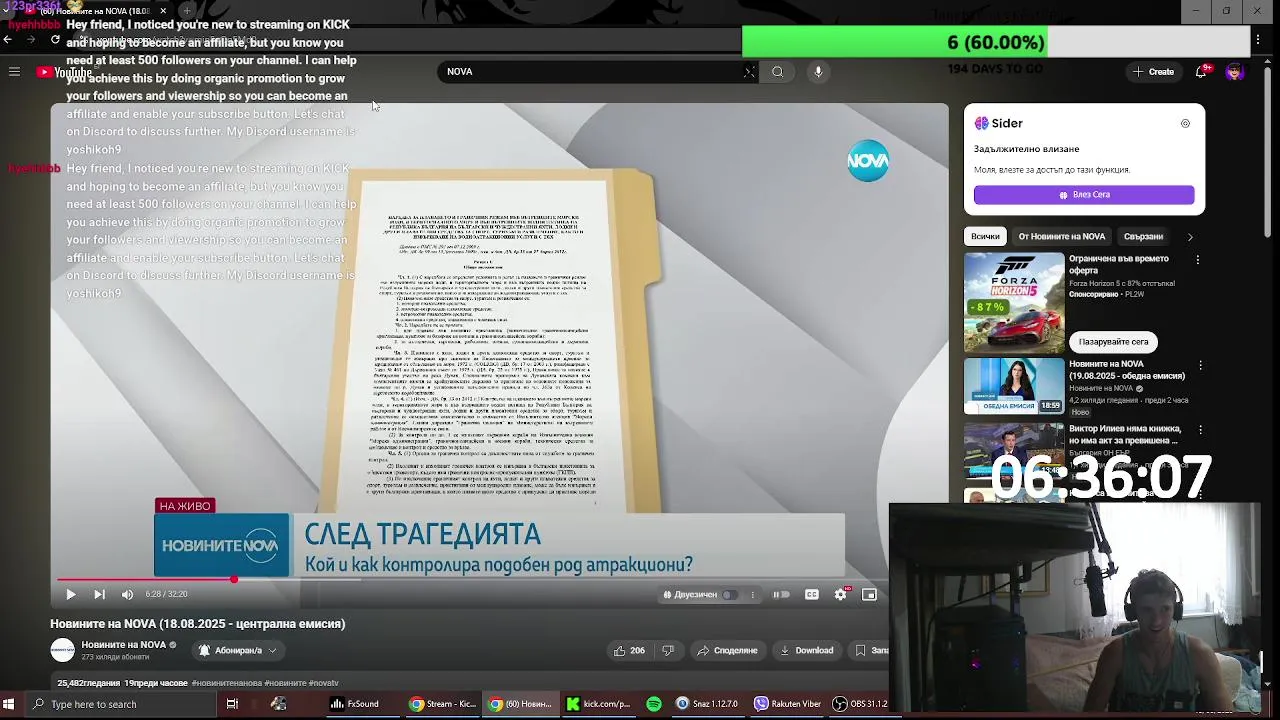Open the Forza Horizon 5 ad thumbnail
Image resolution: width=1280 pixels, height=720 pixels.
pyautogui.click(x=1014, y=302)
